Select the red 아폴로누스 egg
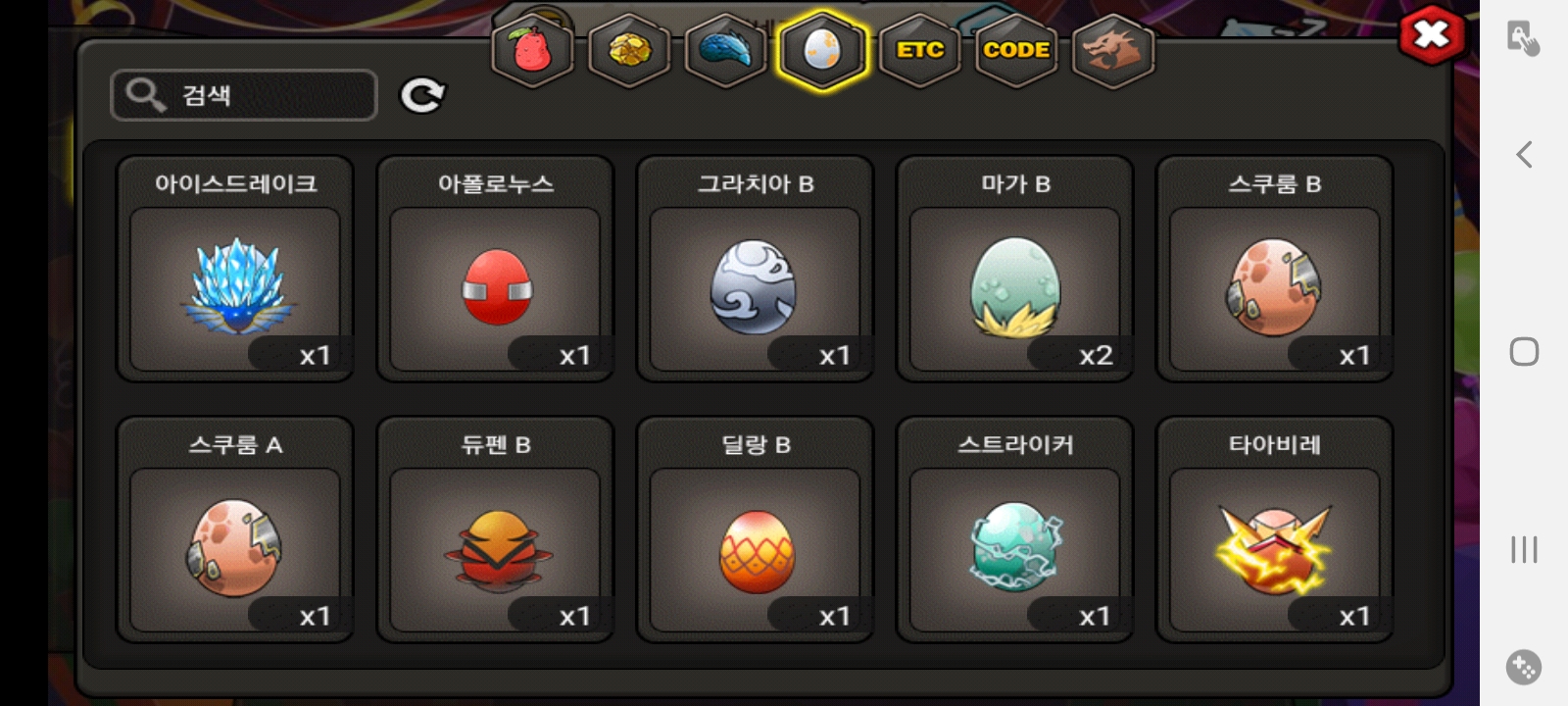Screen dimensions: 1568x706 [x=495, y=269]
